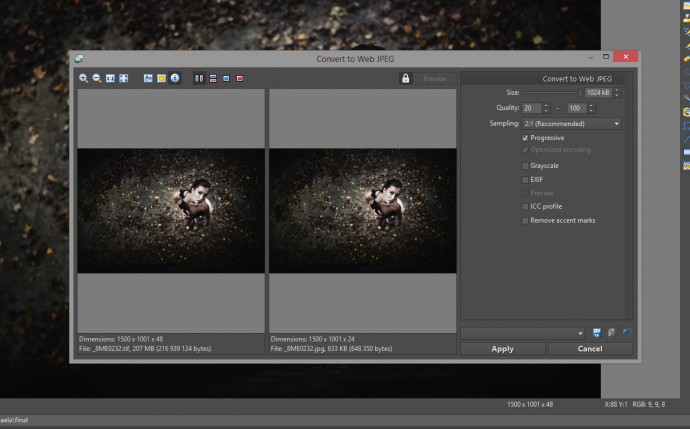
Task: Enable the Grayscale checkbox
Action: (x=525, y=166)
